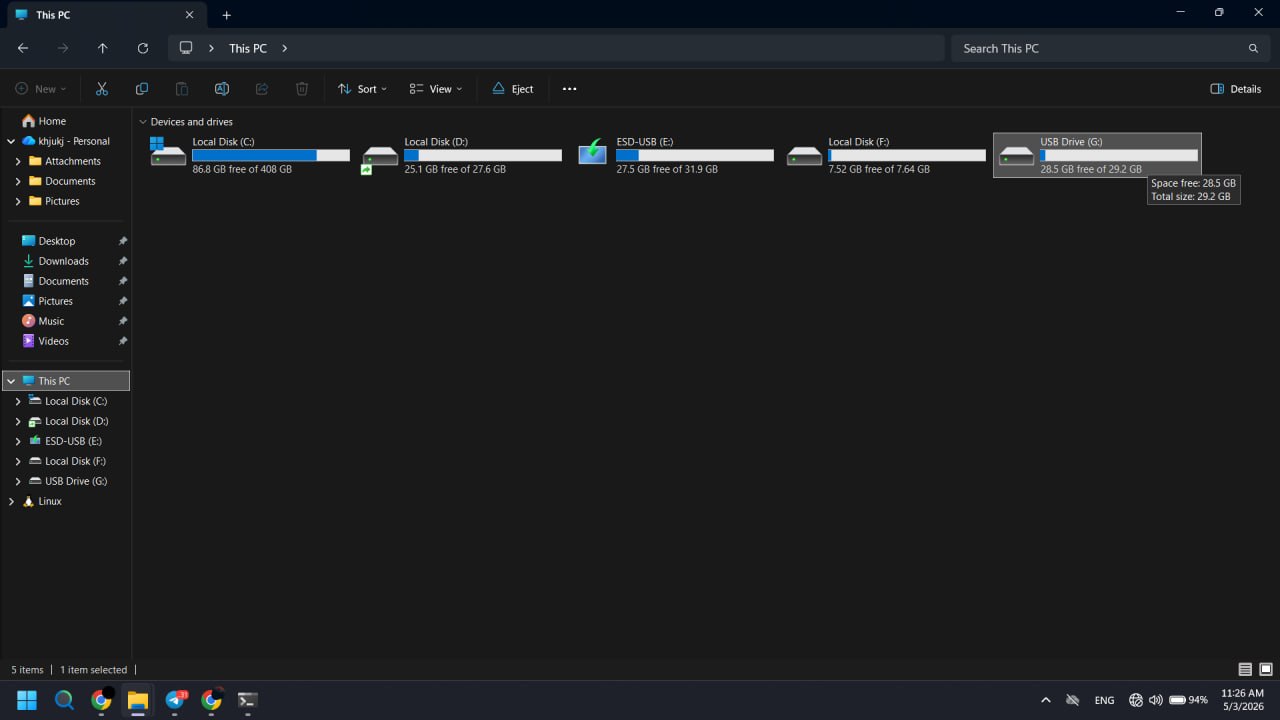This screenshot has height=720, width=1280.
Task: Open taskbar Search icon
Action: click(64, 700)
